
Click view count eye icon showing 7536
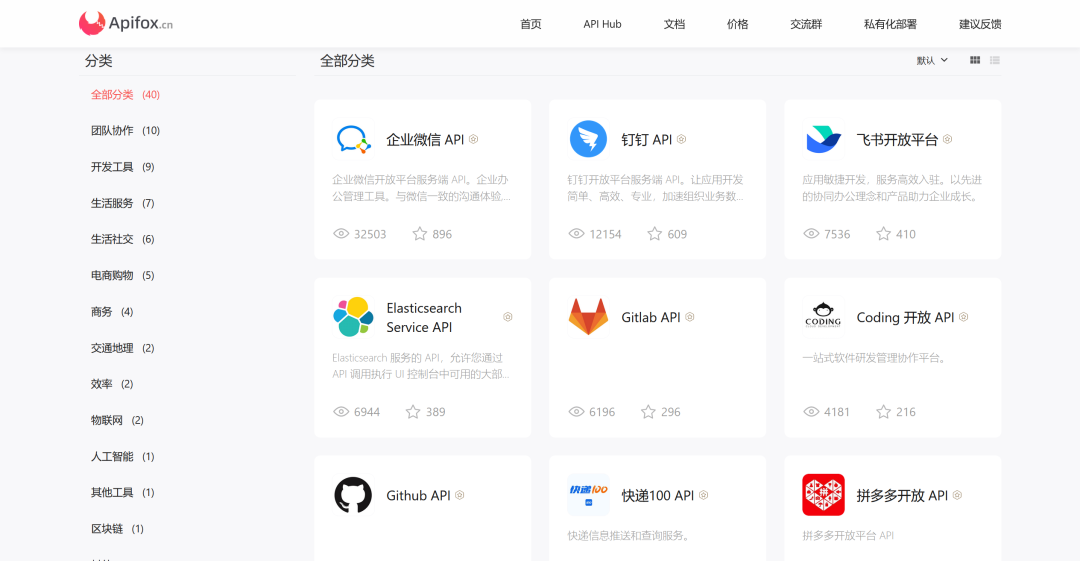point(811,234)
